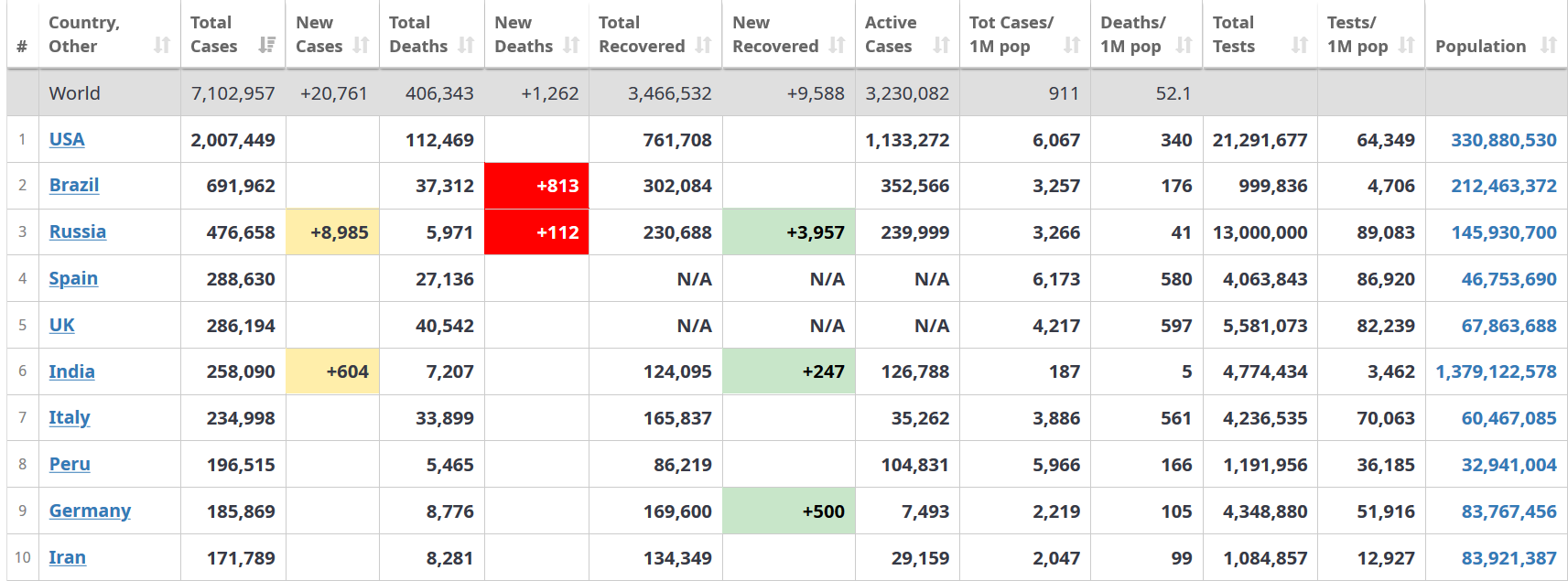Open the Russia country link

[78, 231]
